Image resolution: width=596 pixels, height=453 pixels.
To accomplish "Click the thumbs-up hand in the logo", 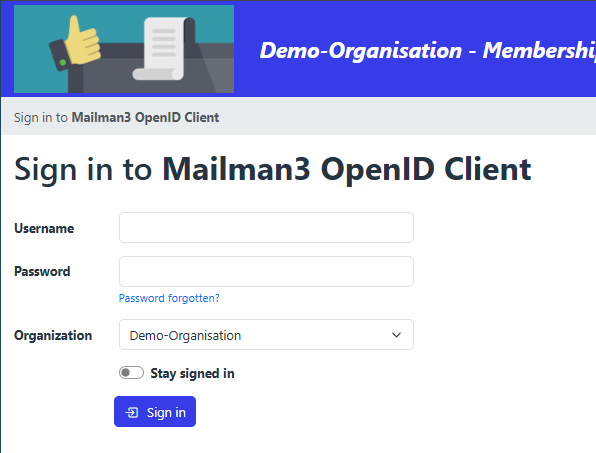I will [81, 41].
